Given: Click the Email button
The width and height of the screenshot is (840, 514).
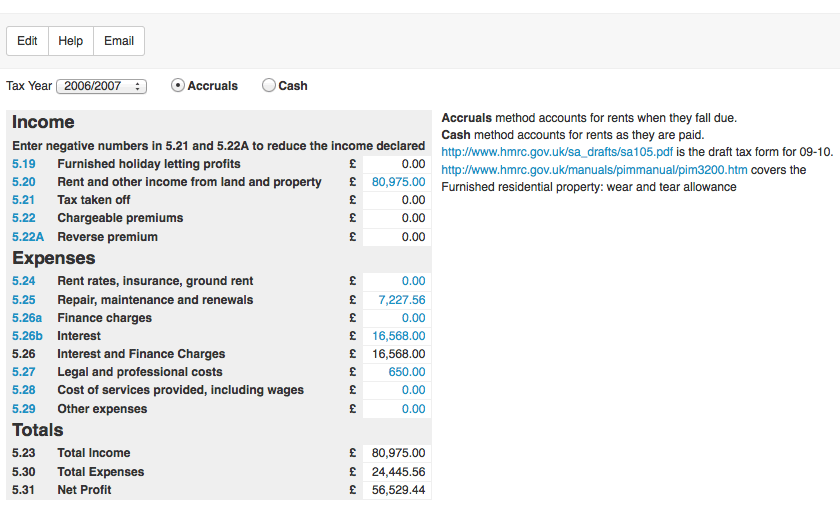Looking at the screenshot, I should [x=119, y=41].
